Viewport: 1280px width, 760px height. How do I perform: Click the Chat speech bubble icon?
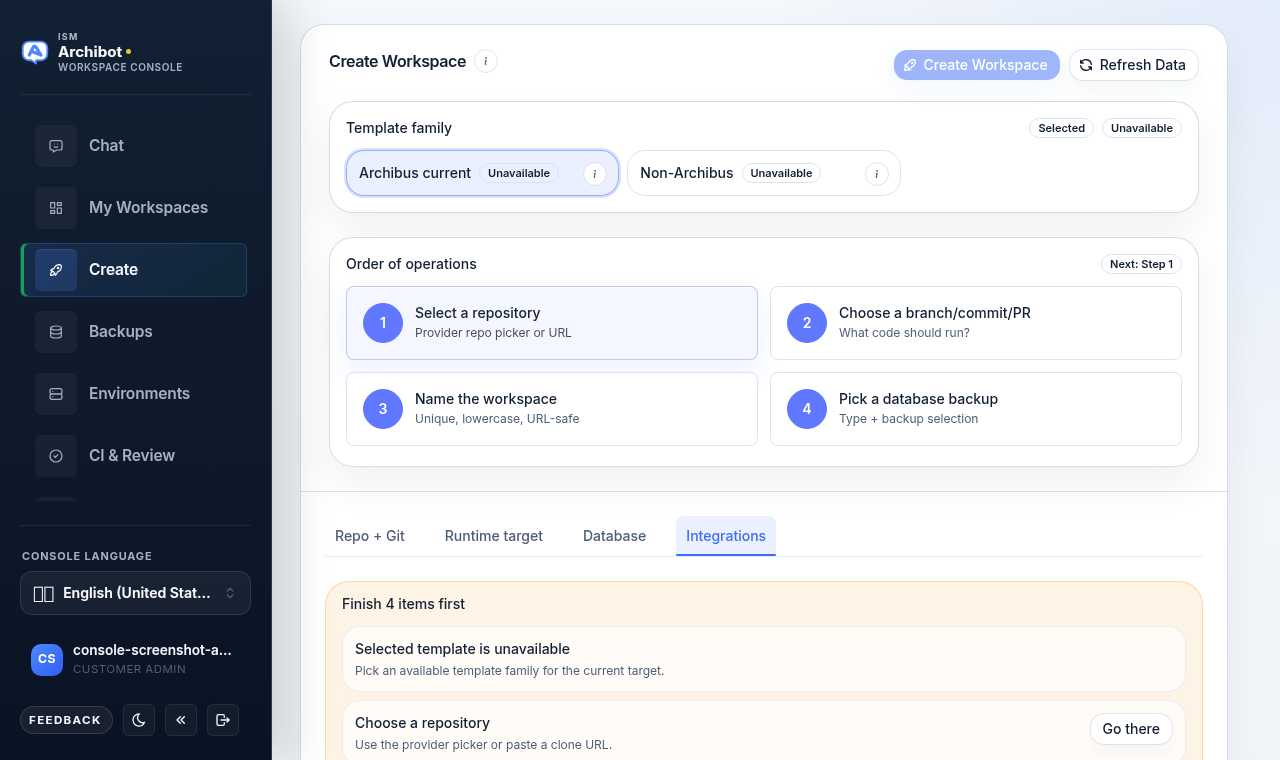56,146
